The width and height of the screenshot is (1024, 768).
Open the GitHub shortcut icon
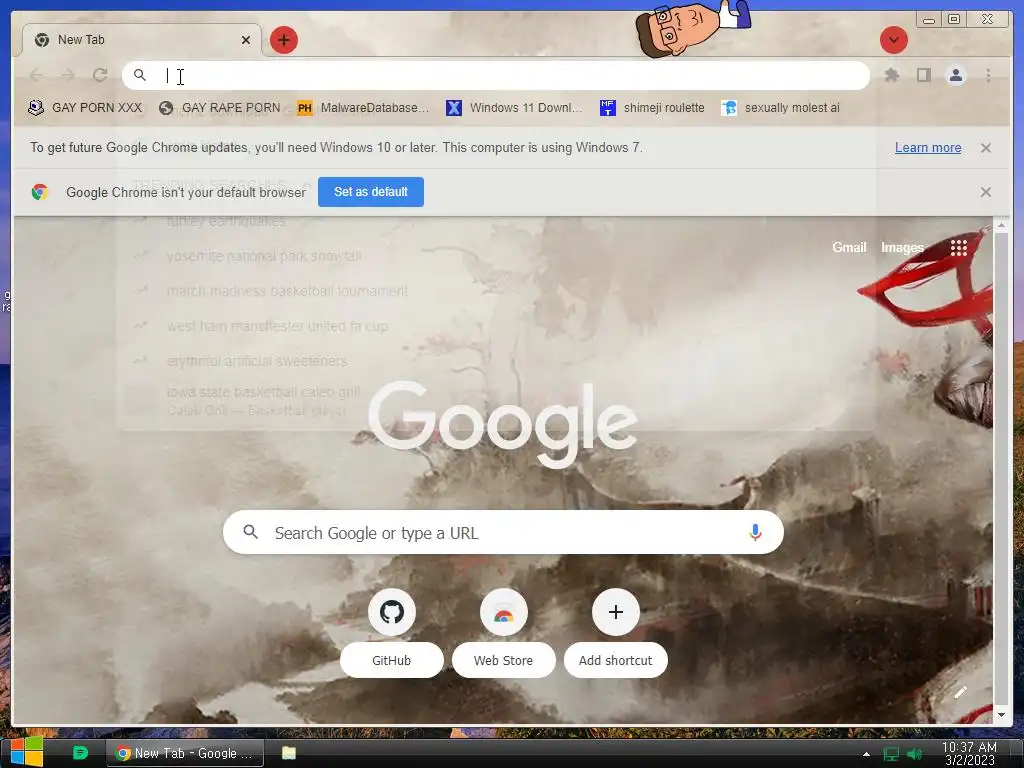391,612
